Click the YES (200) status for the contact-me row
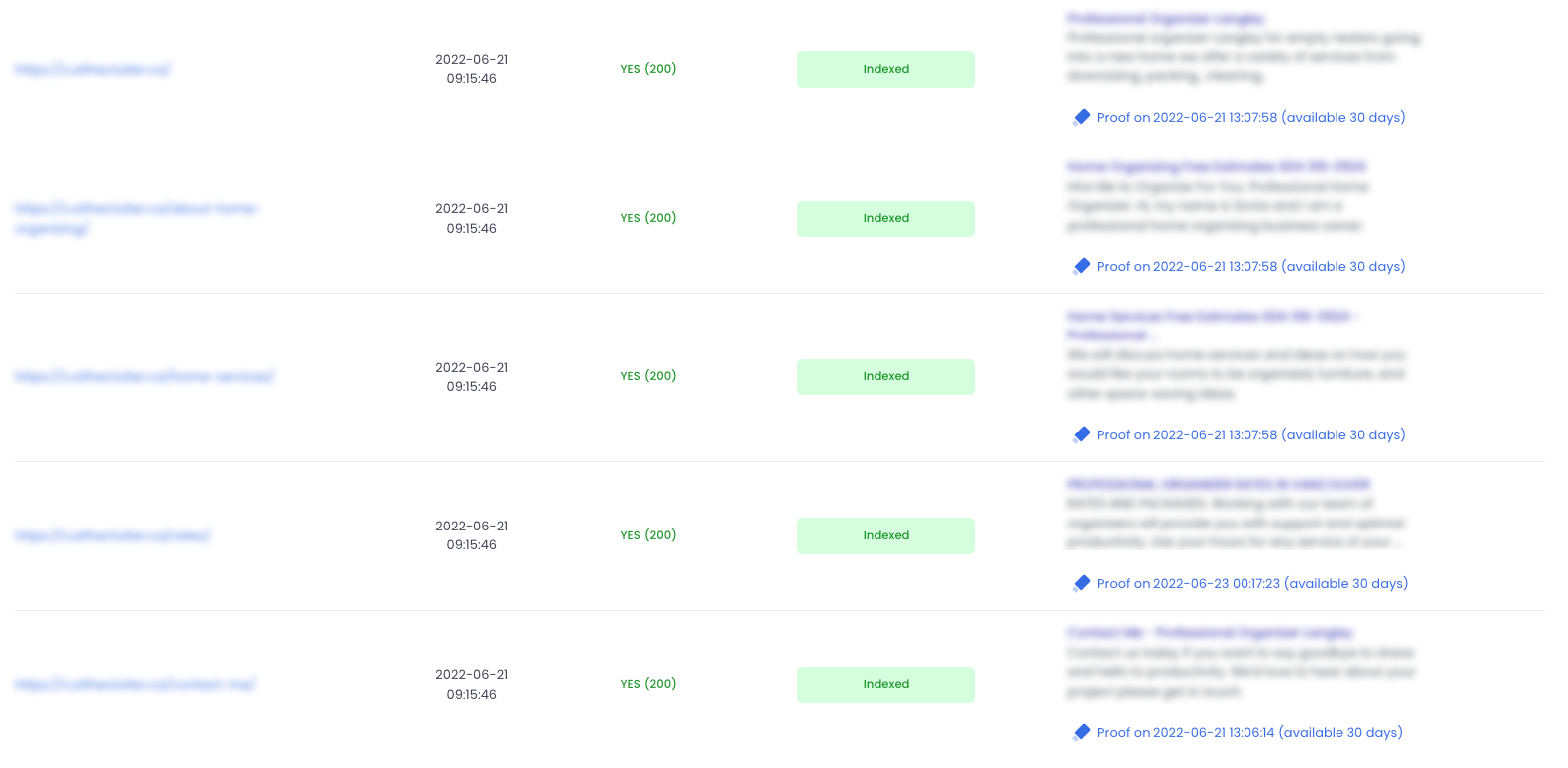 tap(649, 684)
